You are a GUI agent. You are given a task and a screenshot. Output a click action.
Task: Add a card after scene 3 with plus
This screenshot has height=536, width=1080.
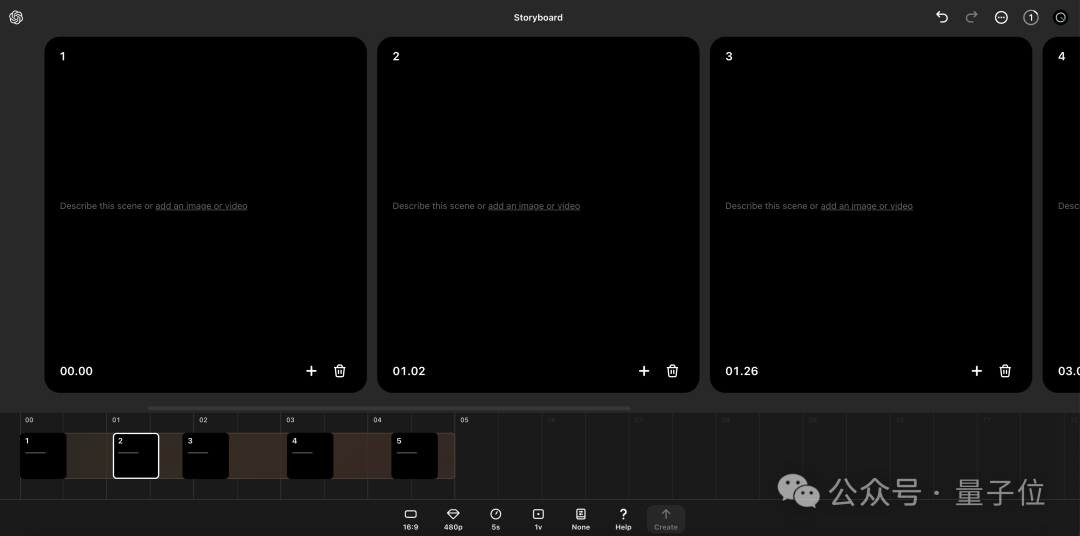[977, 371]
